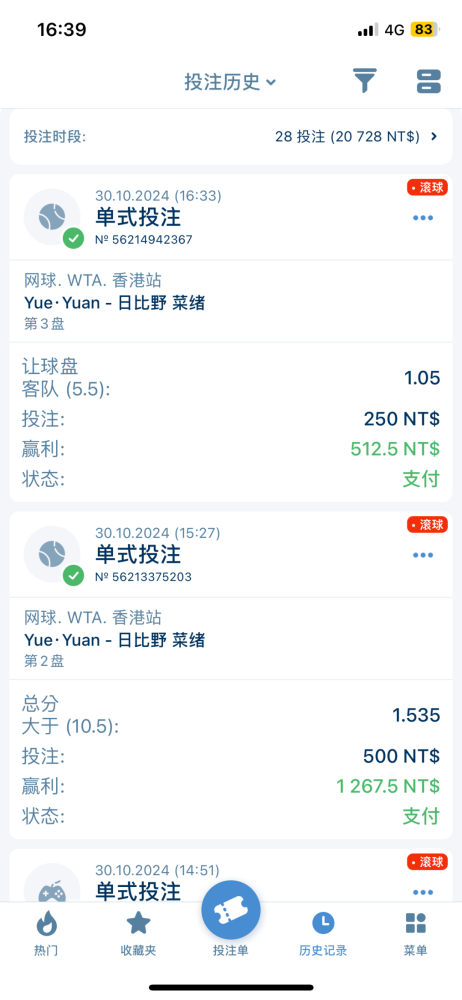Open the 投注历史 dropdown
This screenshot has height=1000, width=462.
[230, 82]
